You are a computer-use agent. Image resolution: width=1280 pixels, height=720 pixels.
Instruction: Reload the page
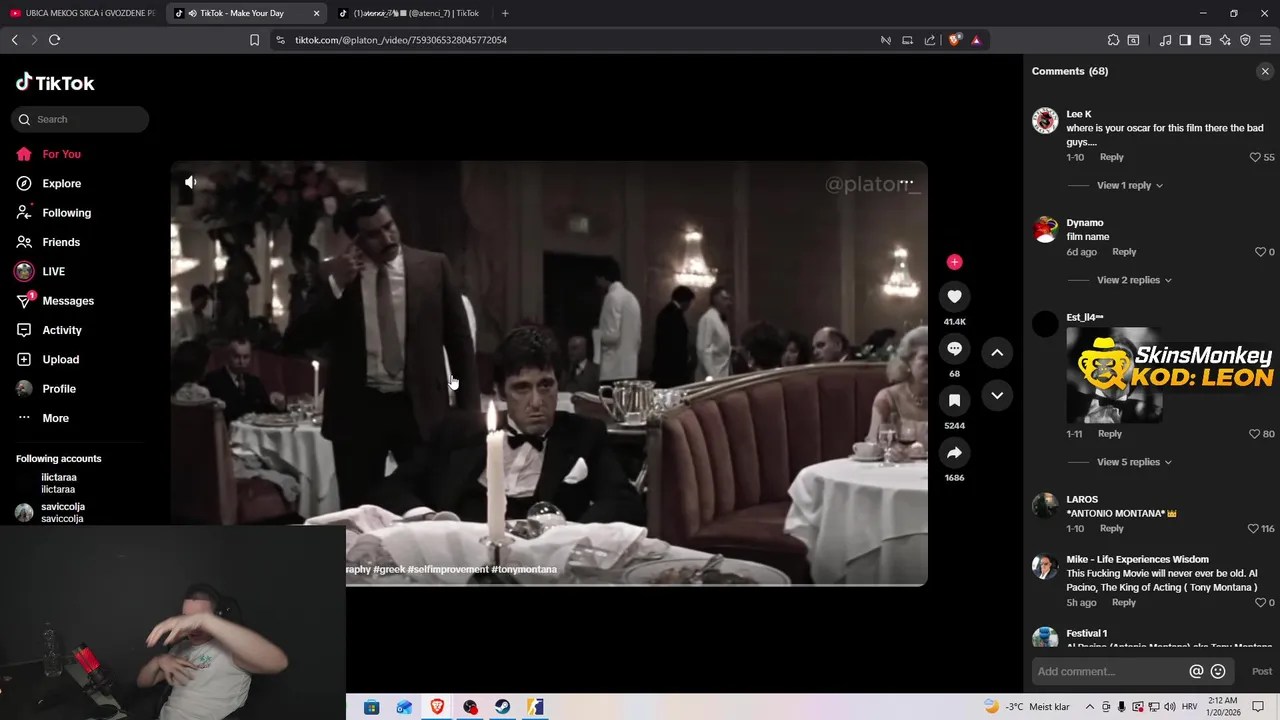point(54,40)
